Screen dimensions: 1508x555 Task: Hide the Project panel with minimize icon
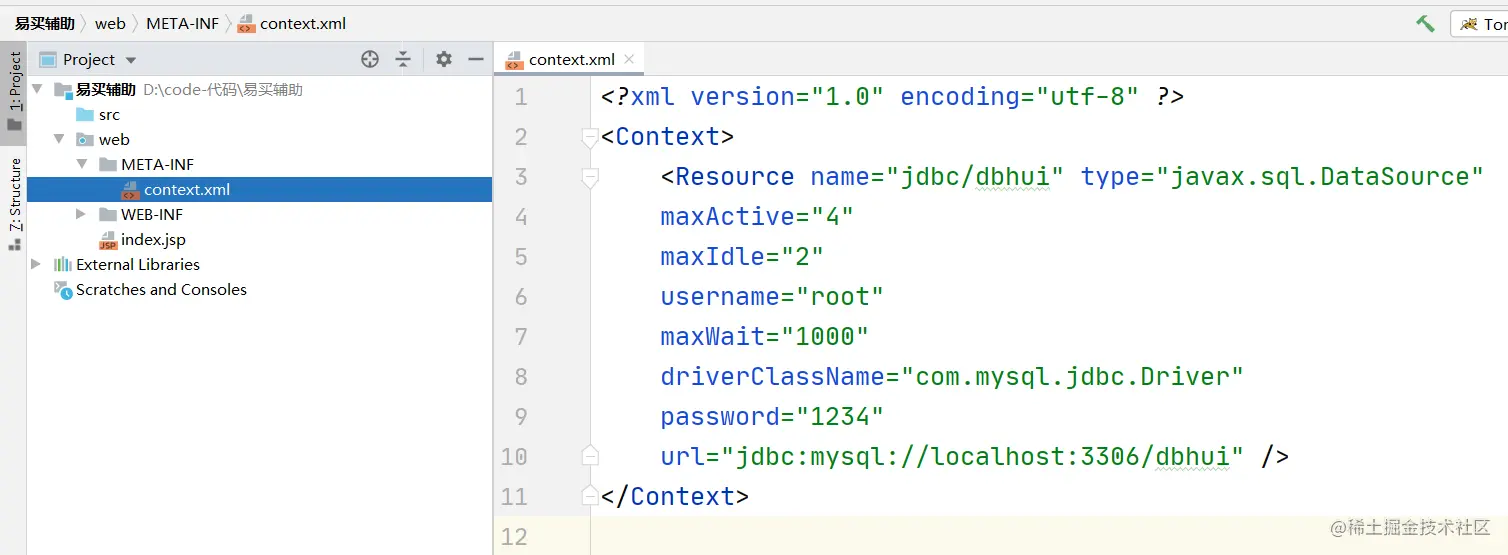click(476, 60)
